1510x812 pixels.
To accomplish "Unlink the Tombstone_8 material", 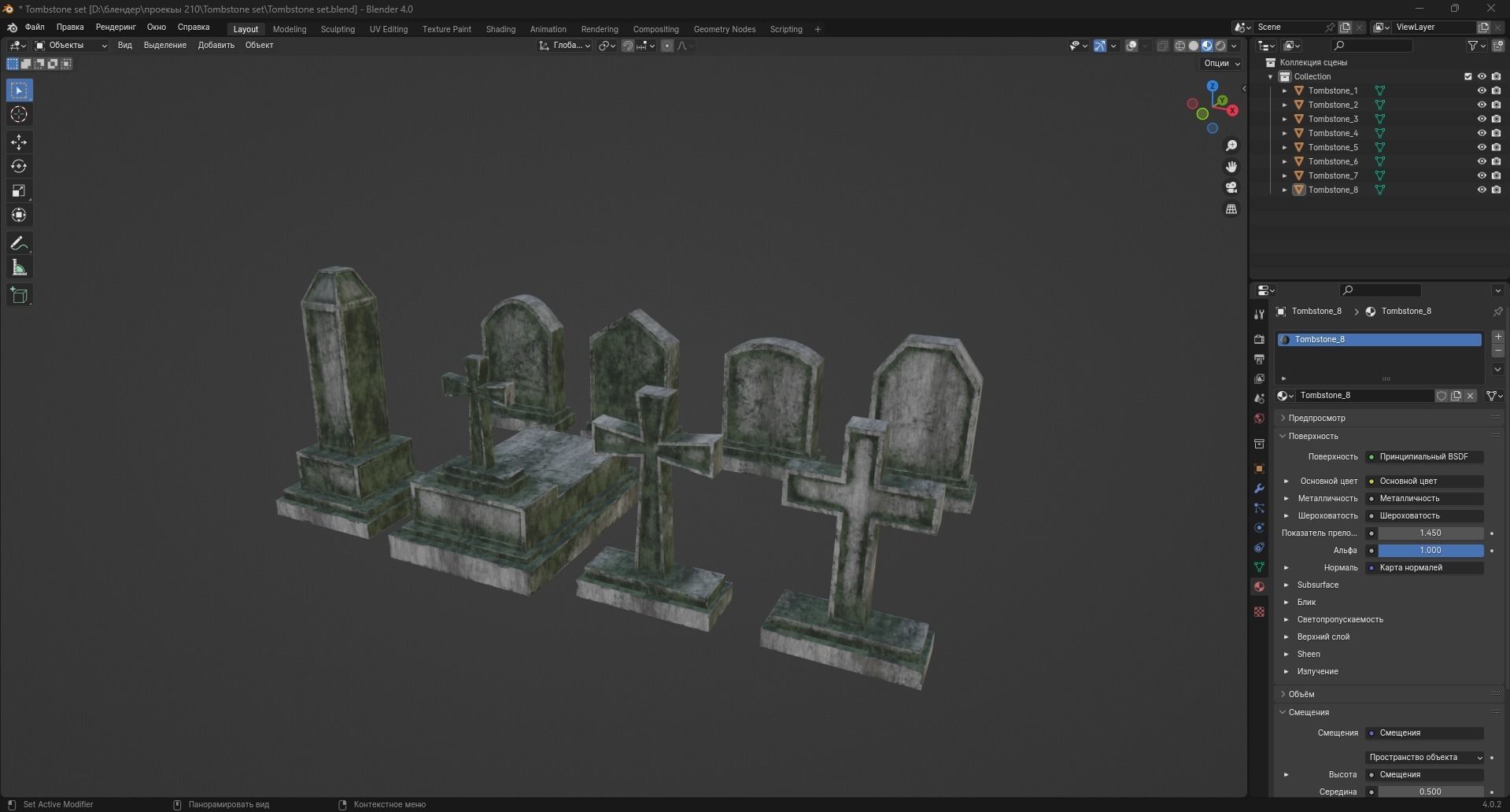I will pos(1470,396).
